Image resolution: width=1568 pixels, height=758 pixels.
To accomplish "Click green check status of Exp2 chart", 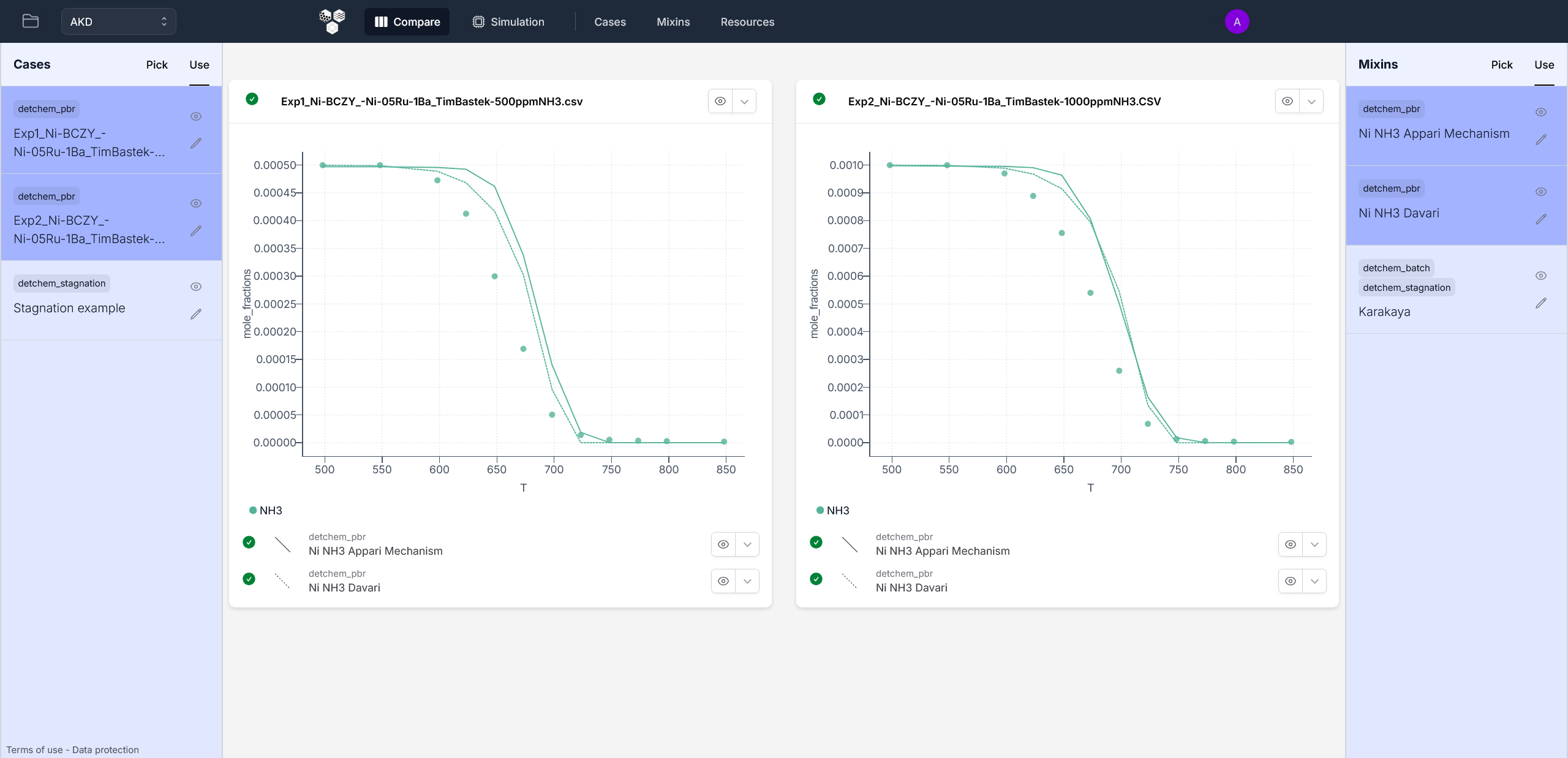I will (x=819, y=99).
